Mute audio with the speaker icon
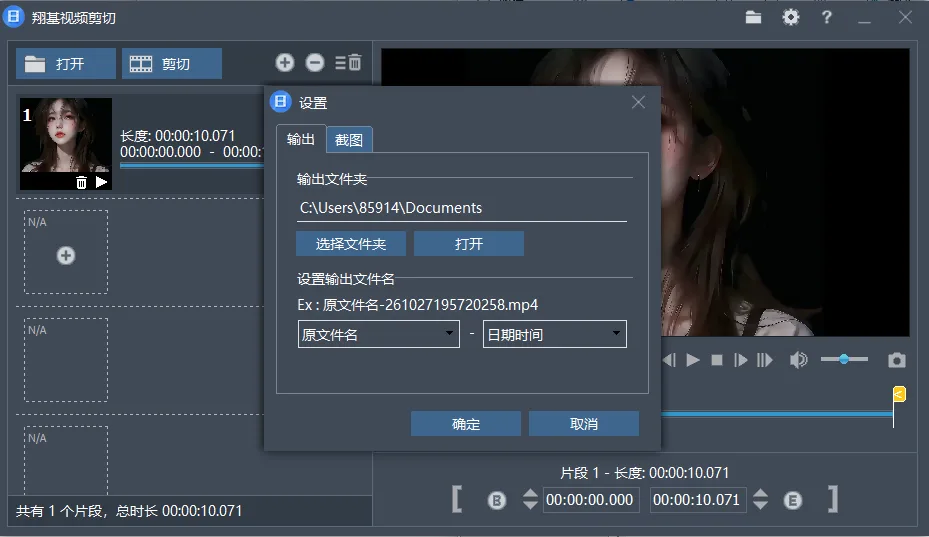Viewport: 929px width, 537px height. (x=799, y=360)
